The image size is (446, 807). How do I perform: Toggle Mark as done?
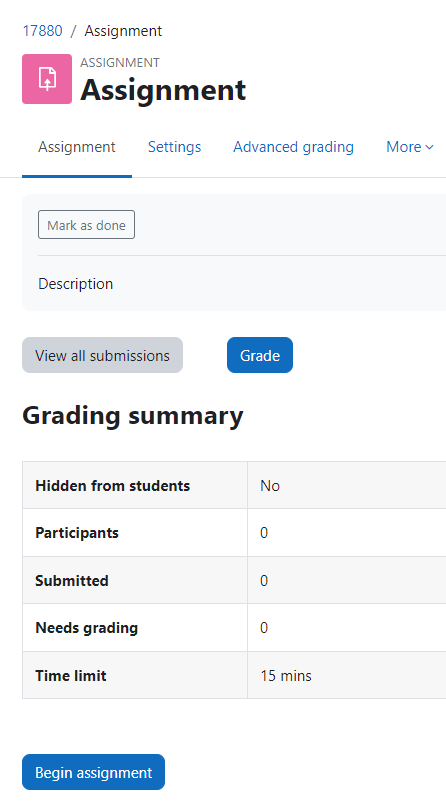point(86,225)
